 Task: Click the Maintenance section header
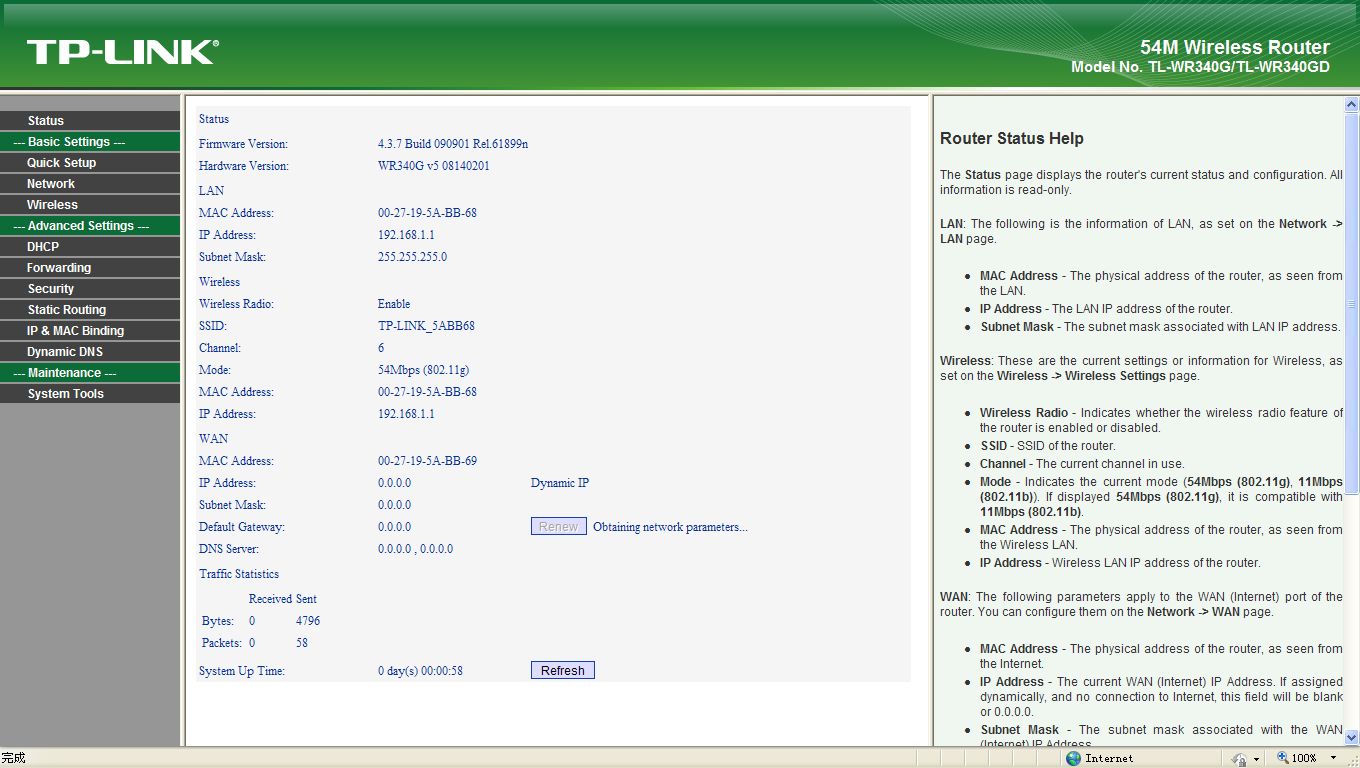click(90, 372)
